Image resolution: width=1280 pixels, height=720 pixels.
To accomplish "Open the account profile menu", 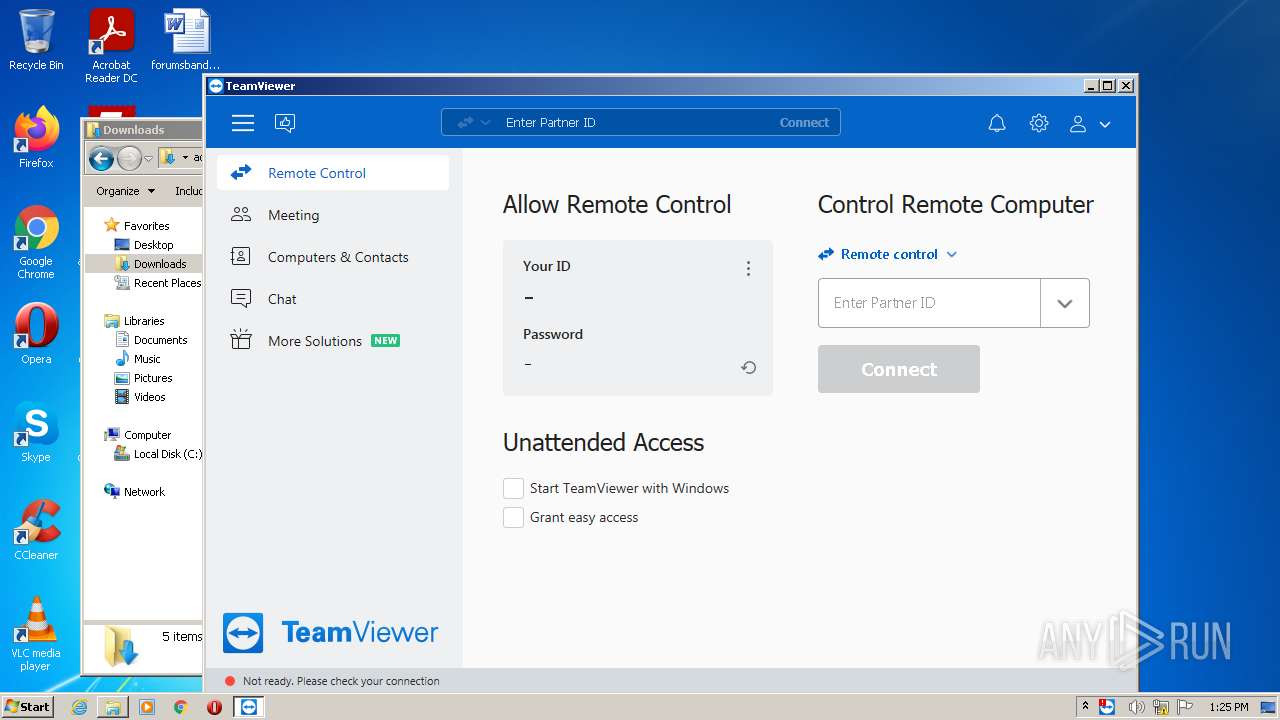I will [1090, 124].
